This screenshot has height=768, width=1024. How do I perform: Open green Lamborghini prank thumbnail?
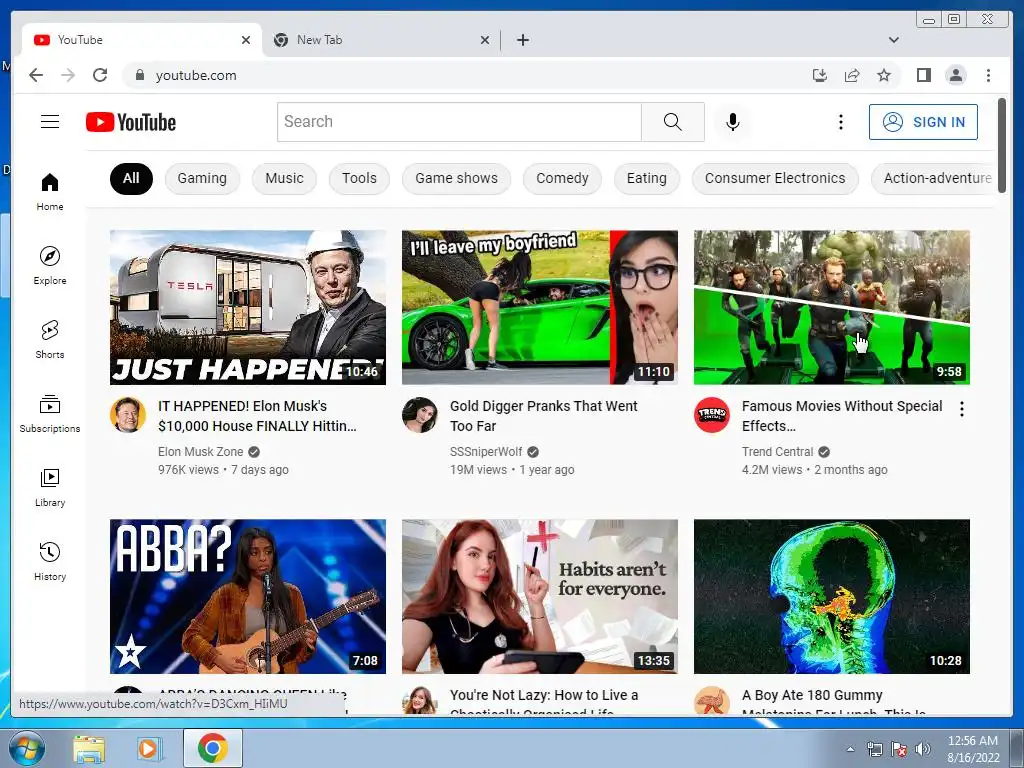pos(539,308)
